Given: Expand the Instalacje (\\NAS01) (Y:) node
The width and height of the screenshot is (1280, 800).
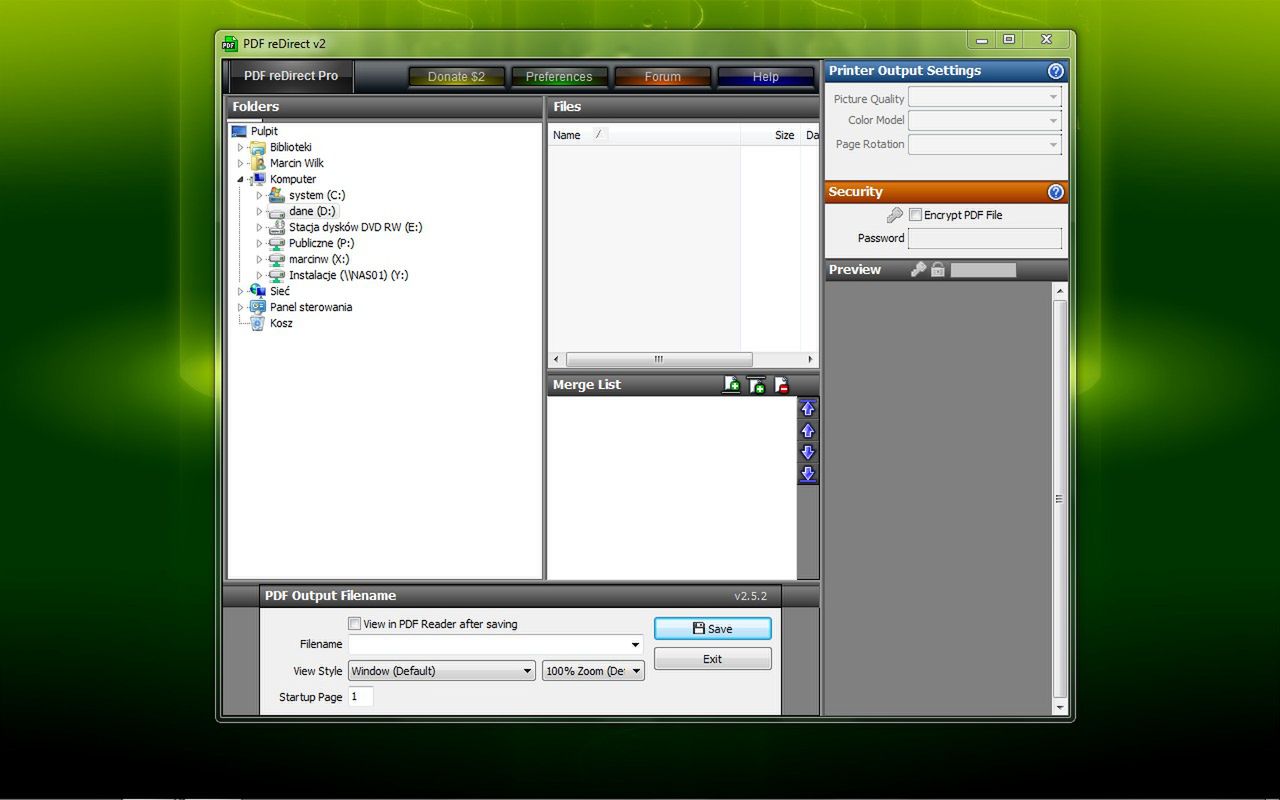Looking at the screenshot, I should coord(259,275).
